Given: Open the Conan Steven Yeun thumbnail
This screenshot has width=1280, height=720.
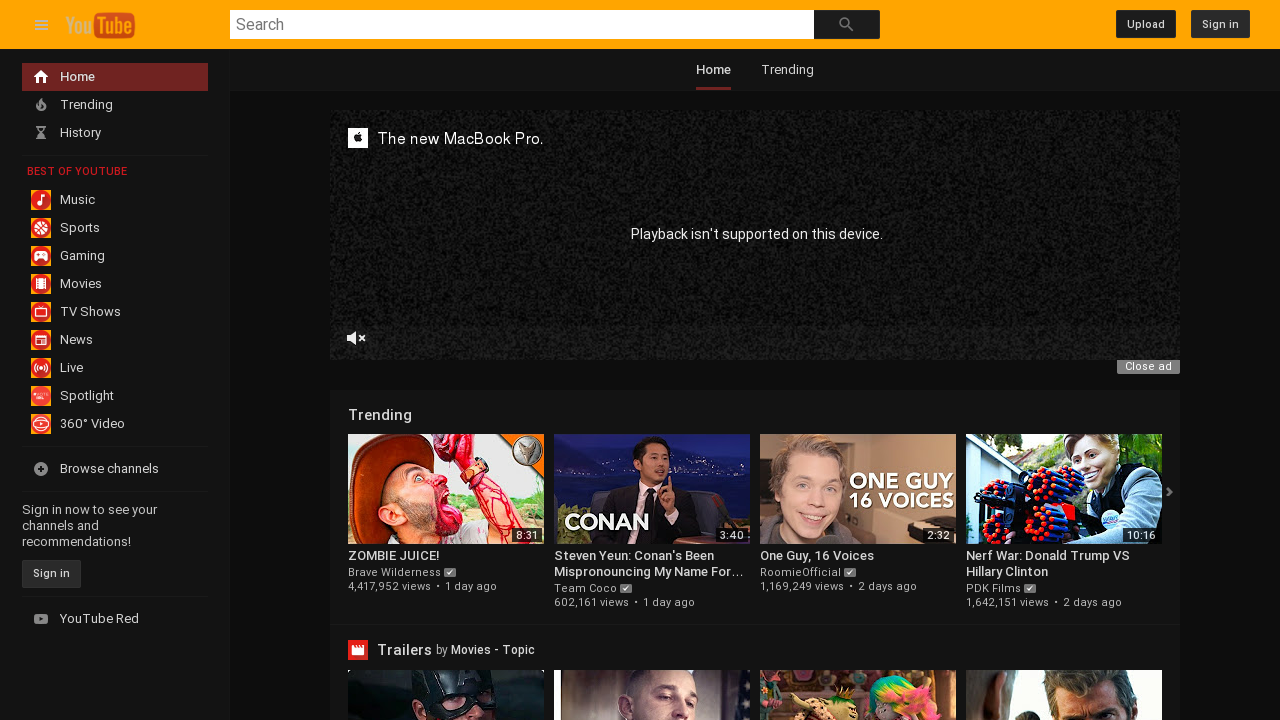Looking at the screenshot, I should pos(652,489).
